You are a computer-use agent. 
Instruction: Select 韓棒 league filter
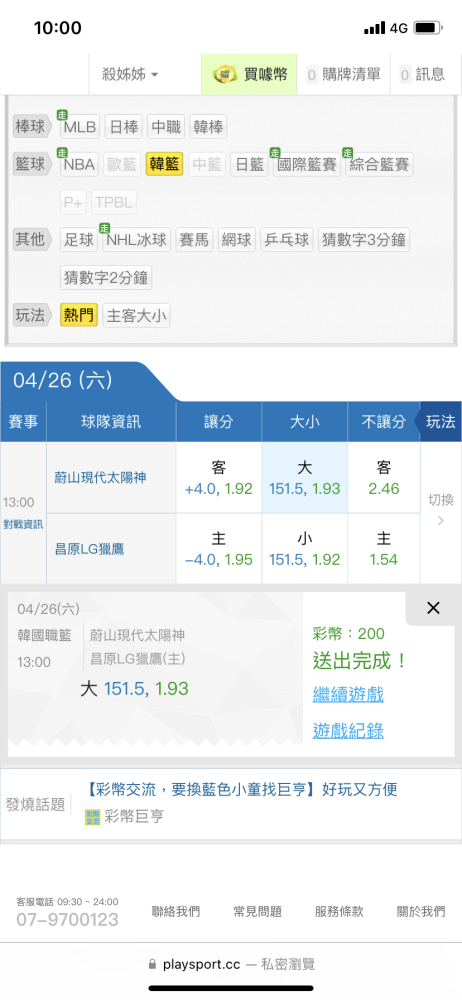(x=208, y=128)
